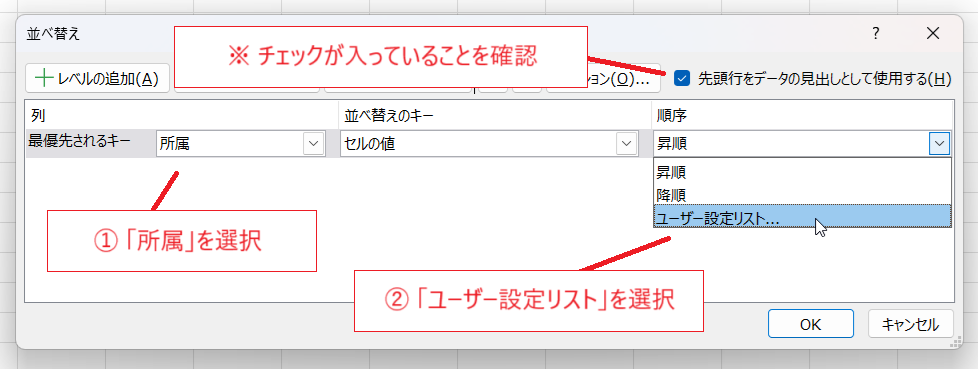
Task: Toggle 先頭行をデータの見出しとして使用する checkbox
Action: tap(683, 79)
